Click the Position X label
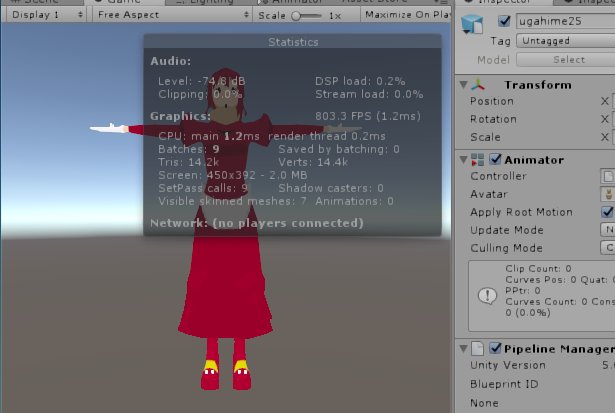This screenshot has height=413, width=615. 605,101
